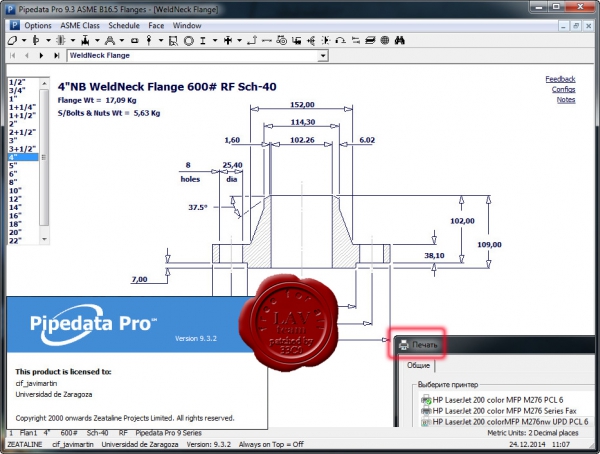The image size is (600, 454).
Task: Go to next record navigation arrow
Action: [41, 56]
